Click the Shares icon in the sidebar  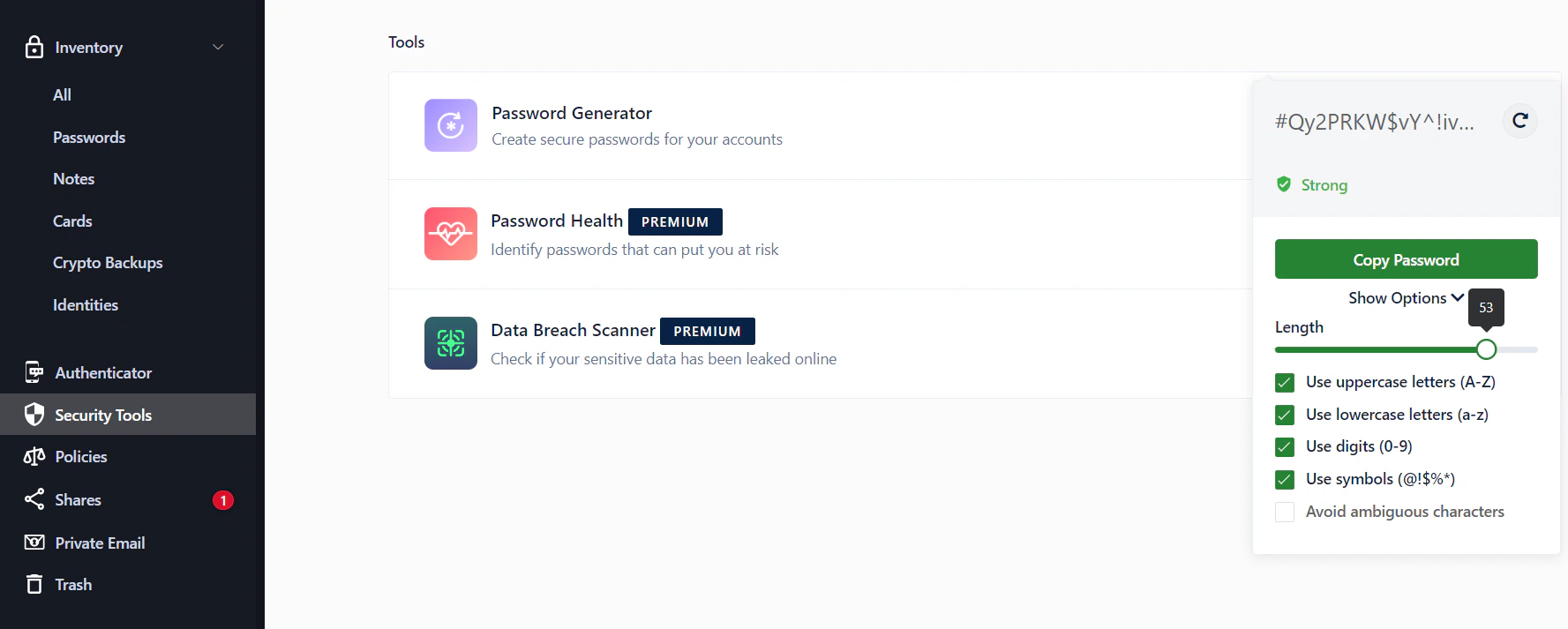point(34,499)
